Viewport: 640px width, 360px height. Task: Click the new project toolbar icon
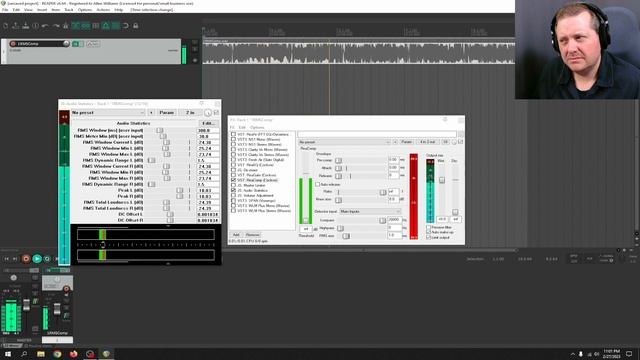click(6, 26)
